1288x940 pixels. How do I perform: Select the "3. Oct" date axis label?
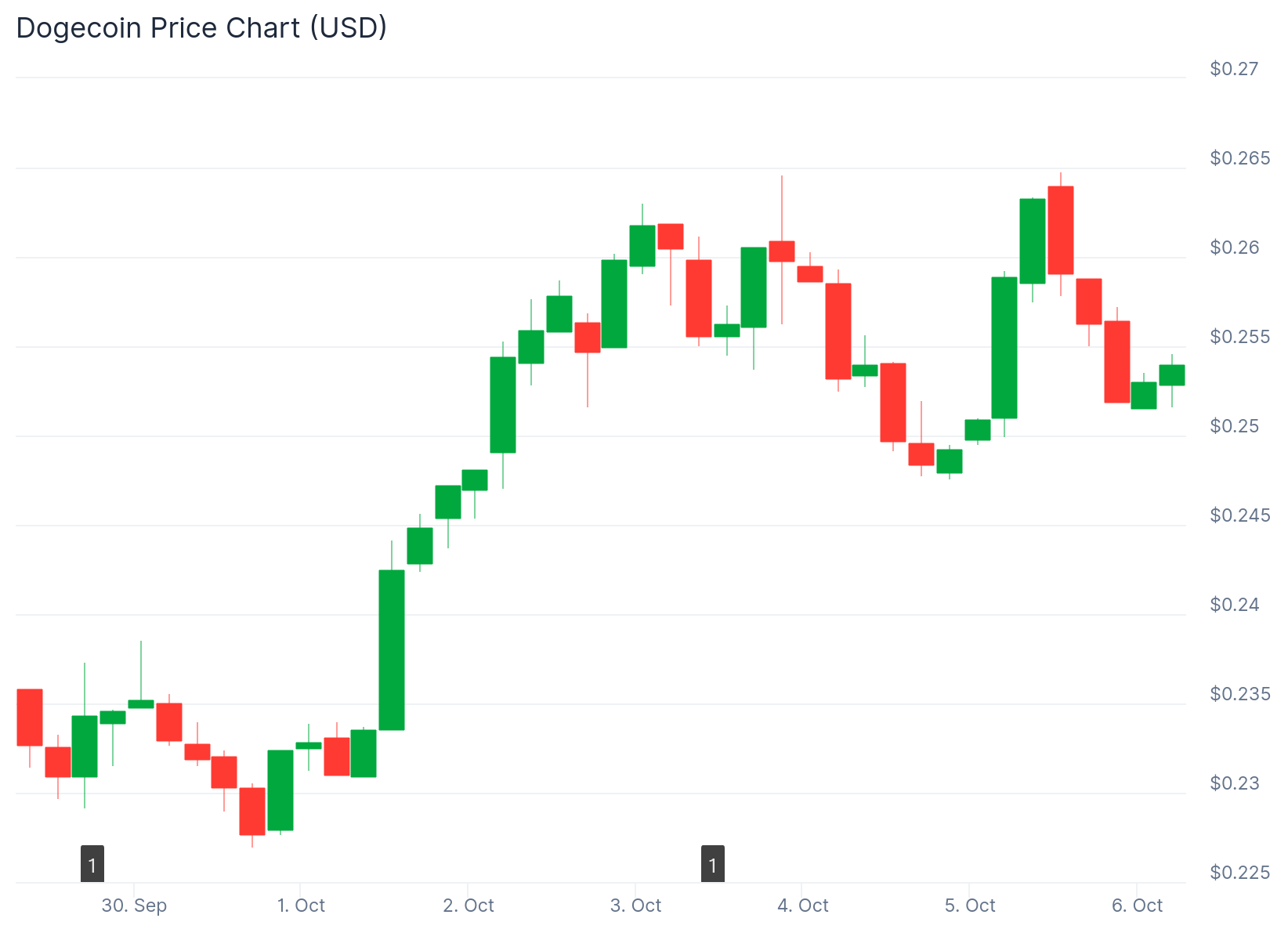click(x=635, y=906)
